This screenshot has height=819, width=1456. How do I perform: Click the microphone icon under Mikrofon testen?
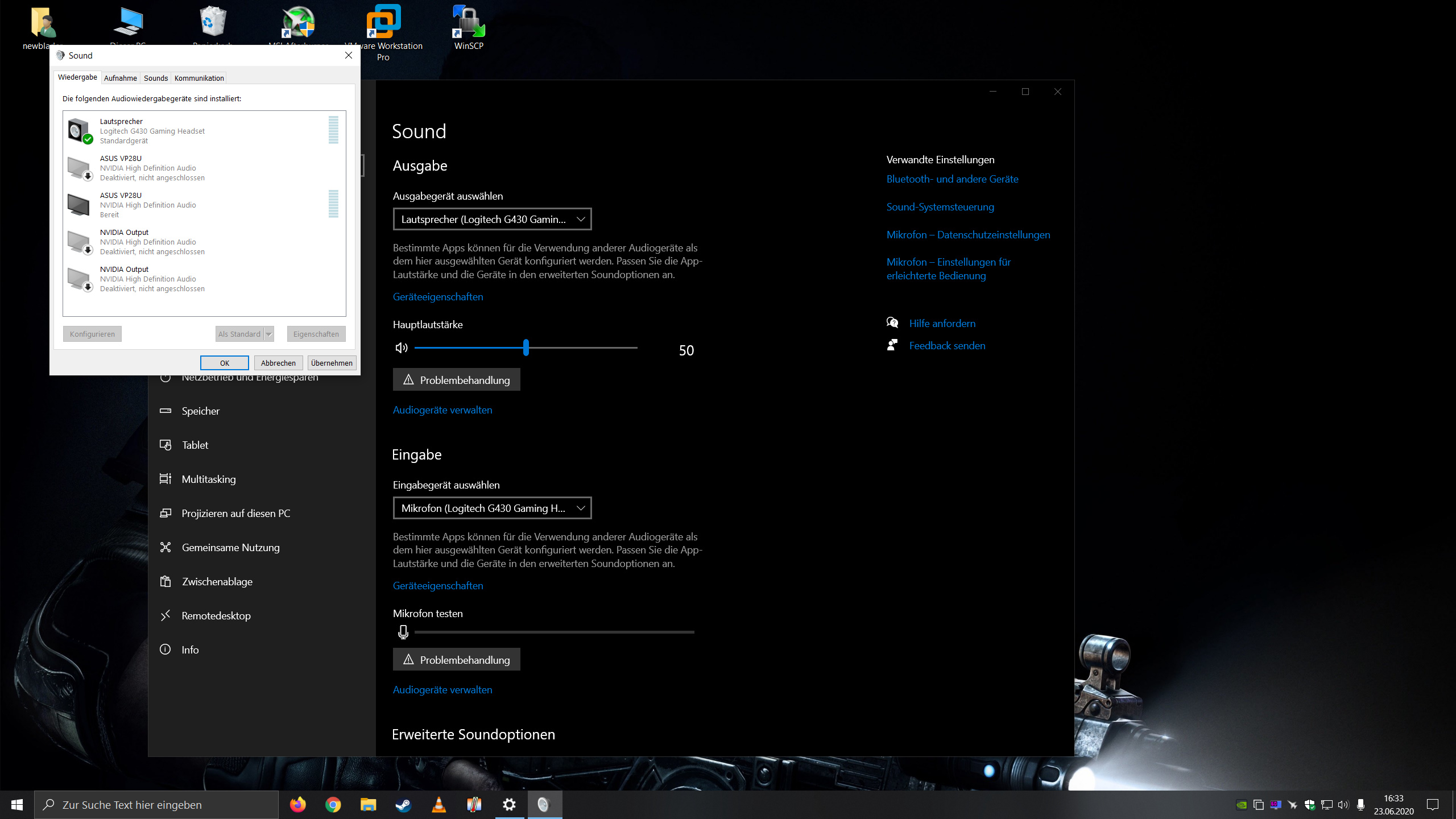coord(403,632)
